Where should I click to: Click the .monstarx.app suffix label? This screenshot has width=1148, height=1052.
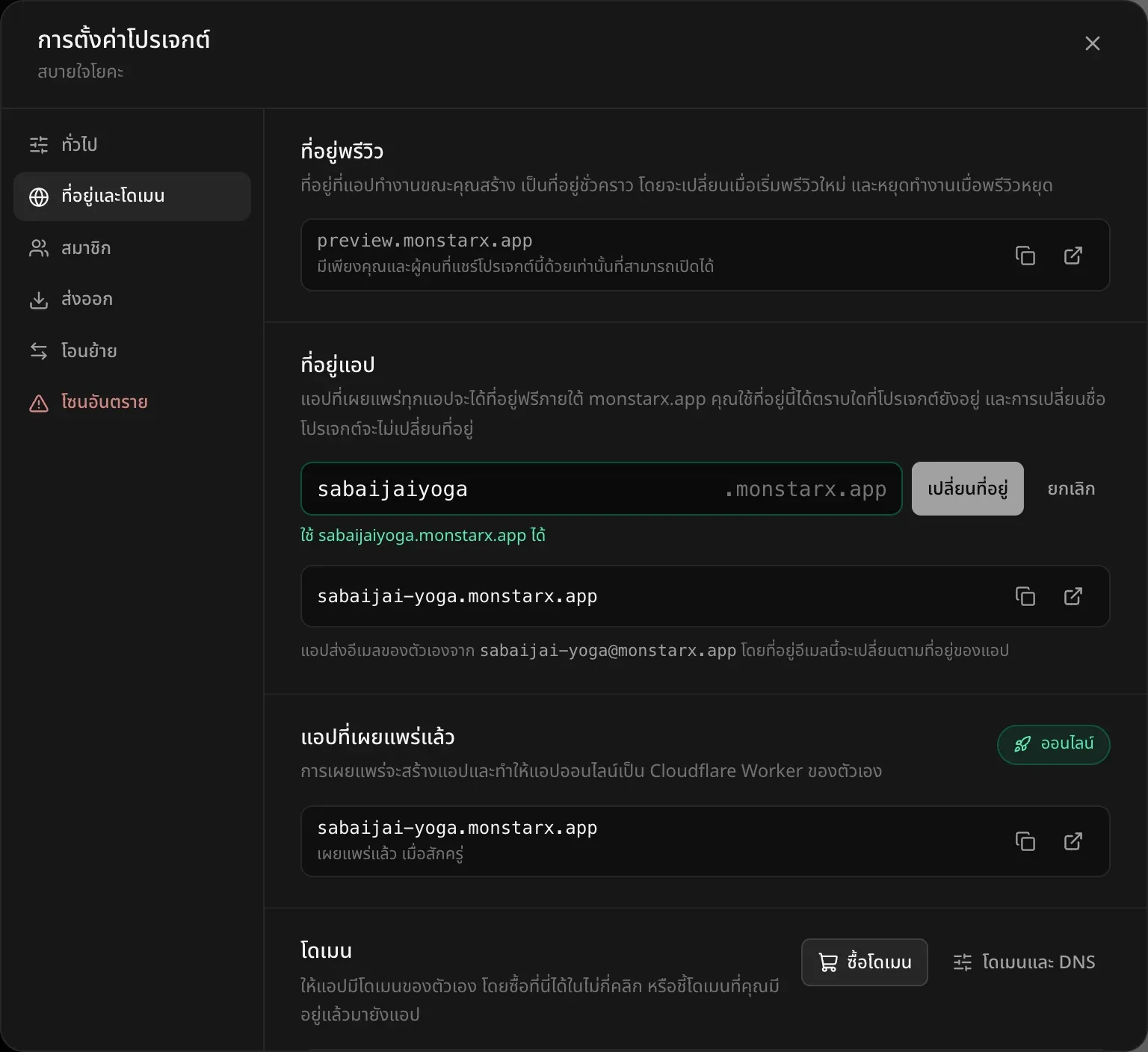(x=805, y=489)
